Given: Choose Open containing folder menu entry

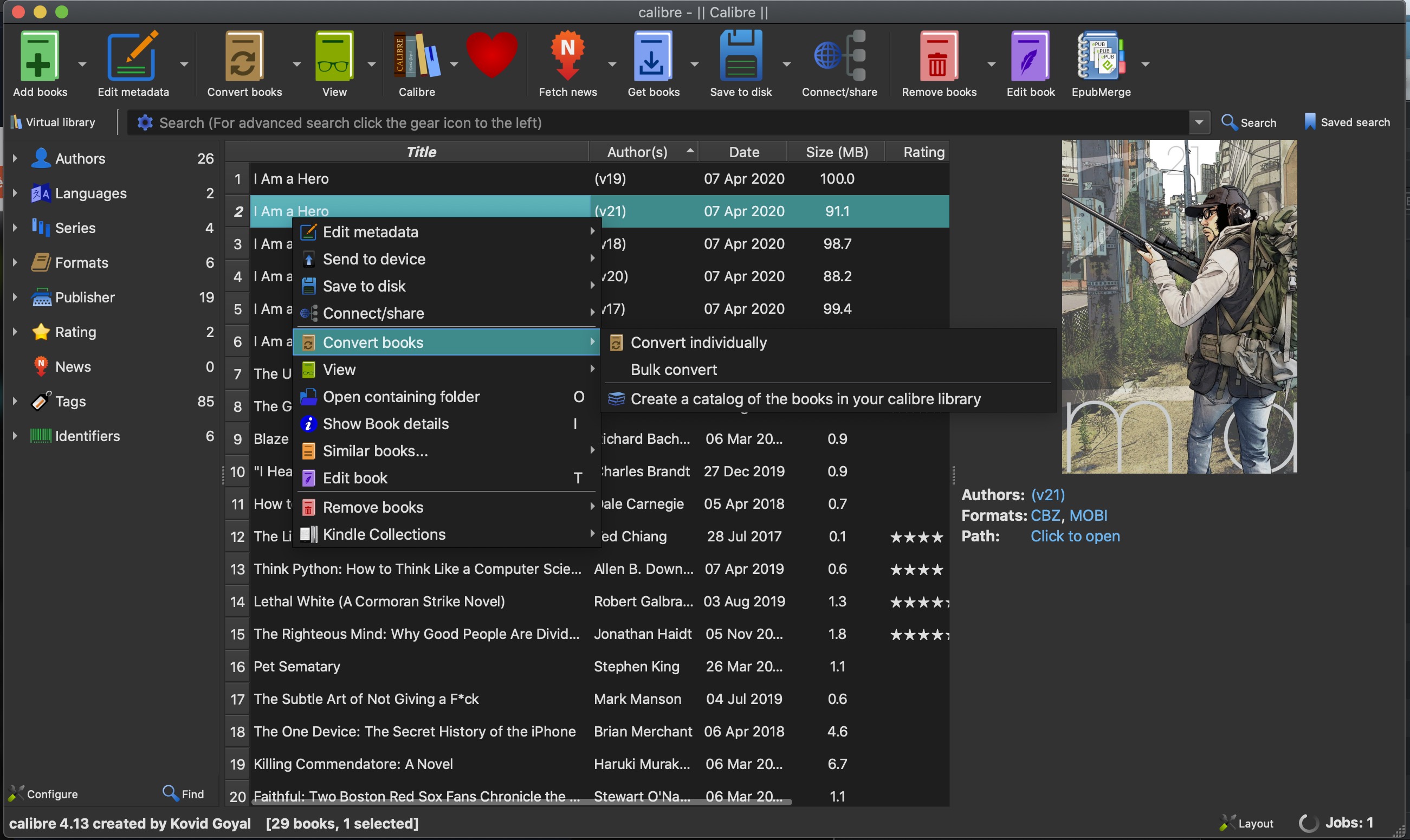Looking at the screenshot, I should 447,397.
